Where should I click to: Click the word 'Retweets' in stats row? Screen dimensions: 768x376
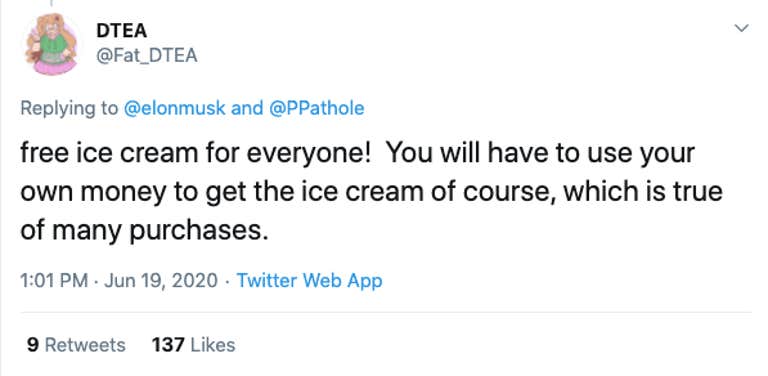click(x=85, y=345)
